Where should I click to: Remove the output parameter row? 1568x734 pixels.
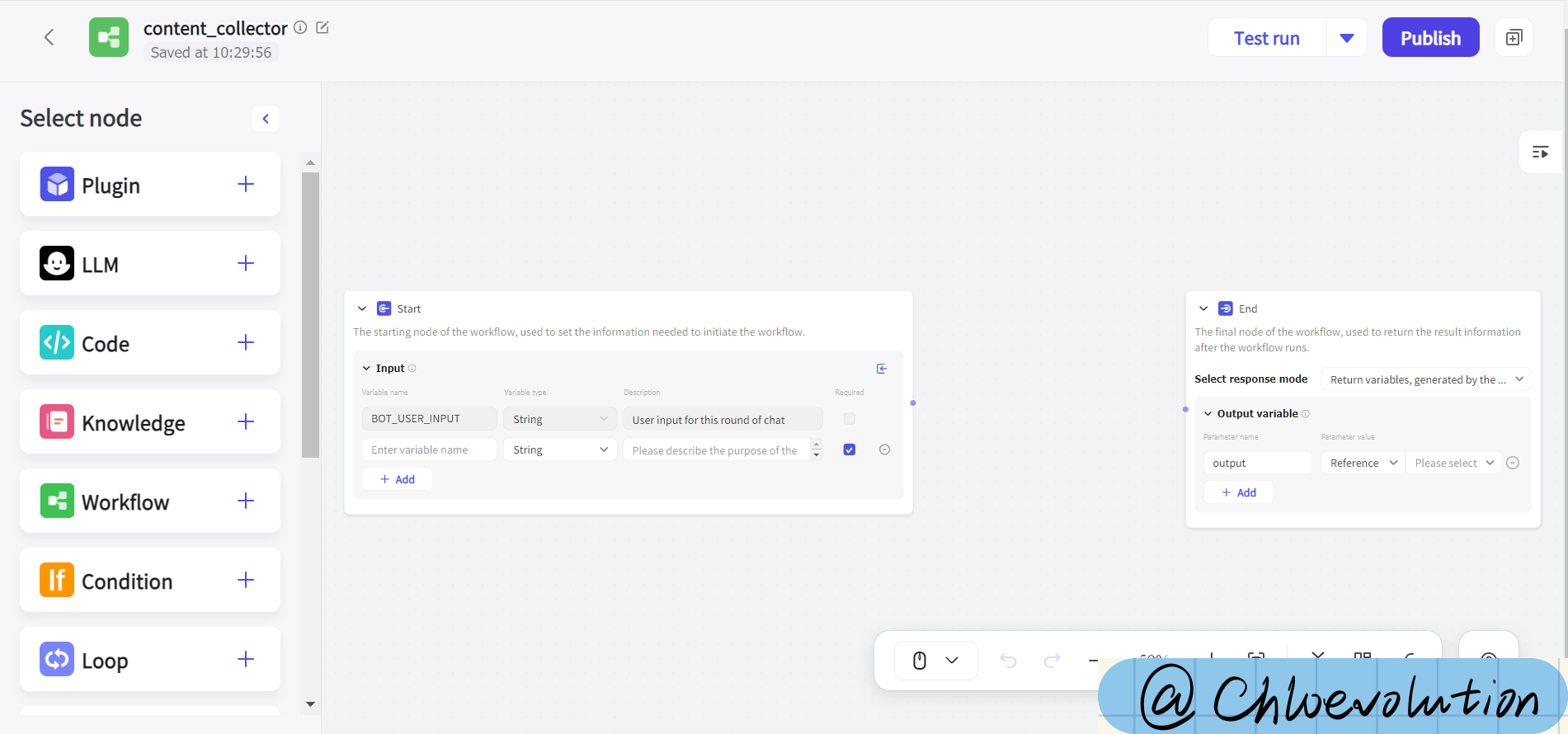[x=1513, y=463]
